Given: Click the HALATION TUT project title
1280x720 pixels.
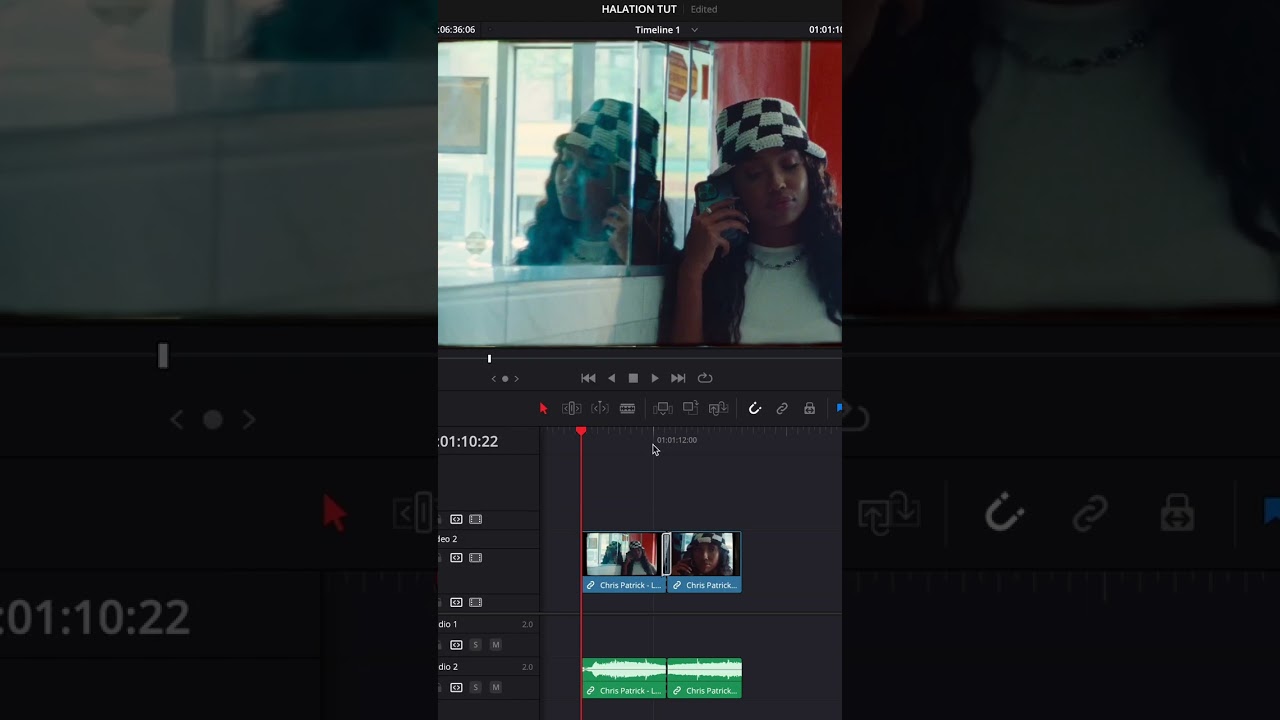Looking at the screenshot, I should click(639, 9).
